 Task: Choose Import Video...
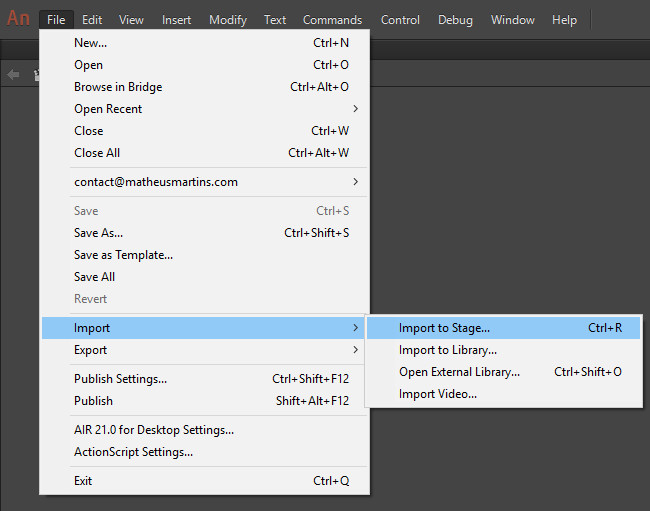pos(504,394)
